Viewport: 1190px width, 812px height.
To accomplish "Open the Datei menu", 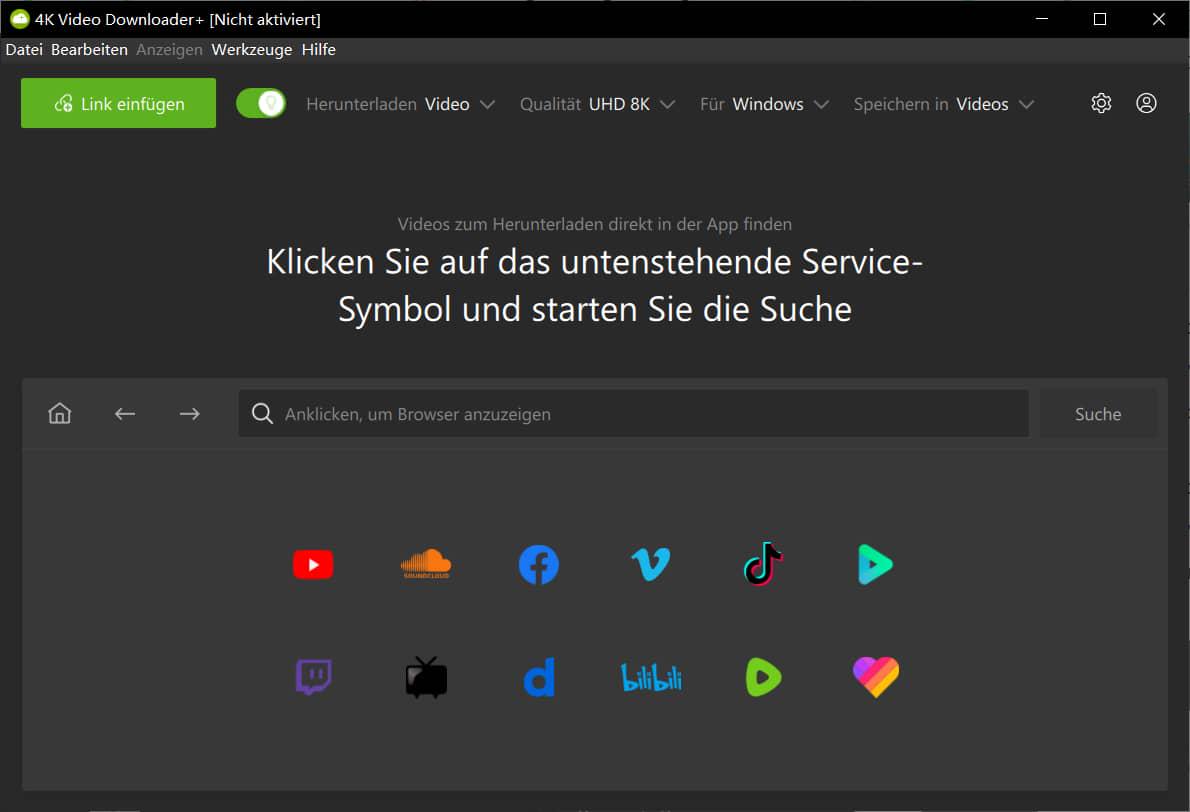I will (24, 49).
